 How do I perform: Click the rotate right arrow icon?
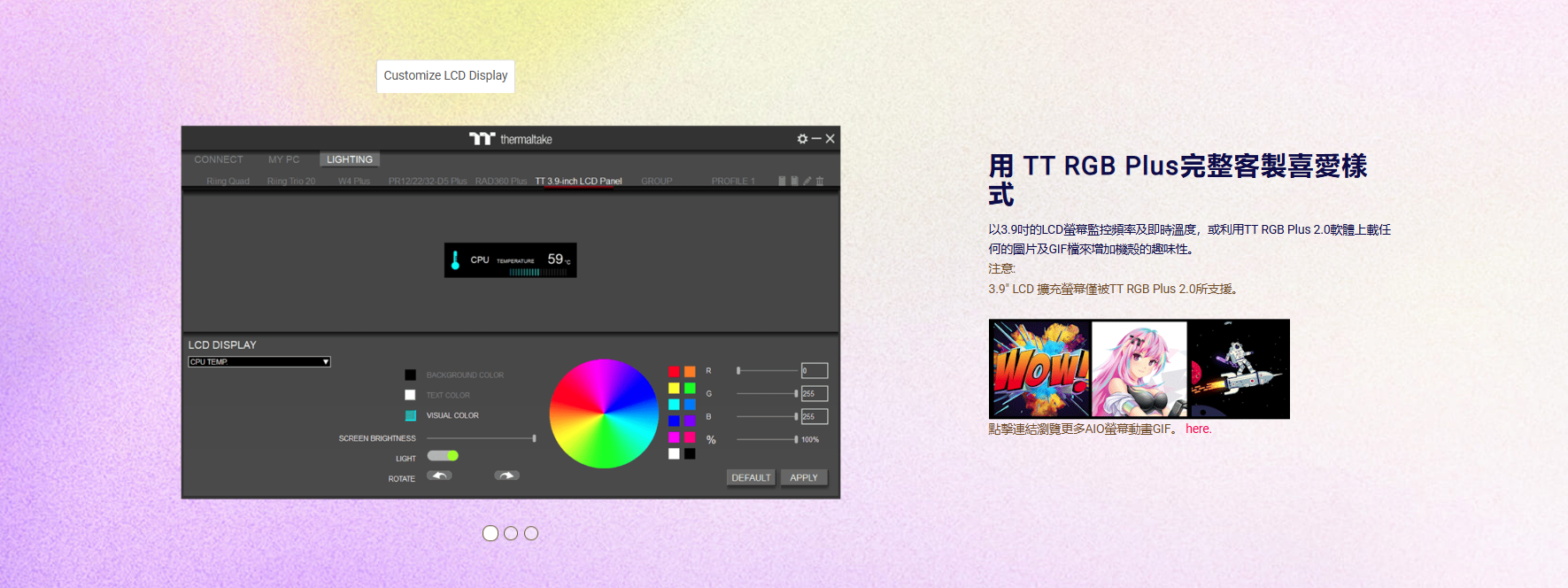[x=506, y=476]
